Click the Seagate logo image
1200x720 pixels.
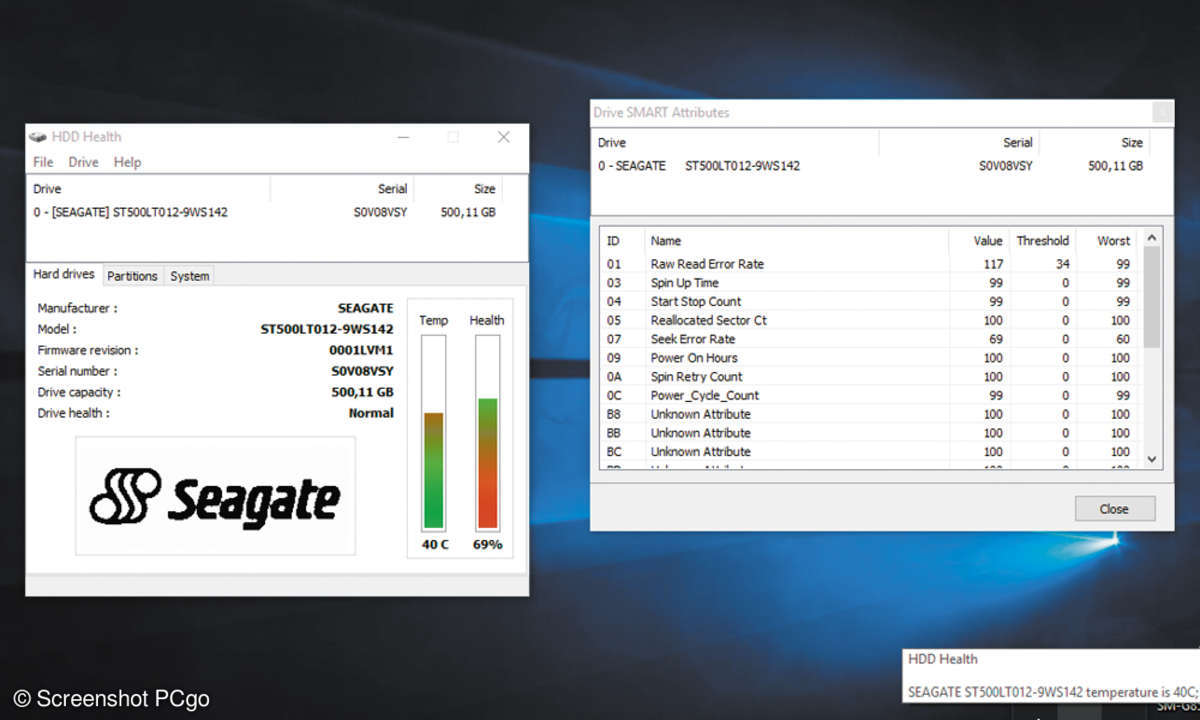215,495
